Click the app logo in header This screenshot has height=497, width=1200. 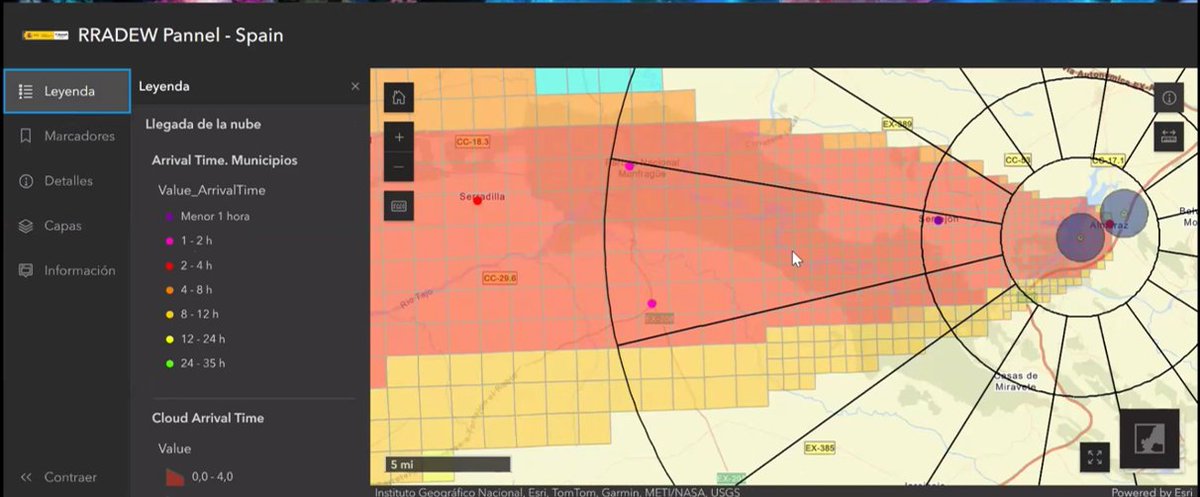[45, 35]
